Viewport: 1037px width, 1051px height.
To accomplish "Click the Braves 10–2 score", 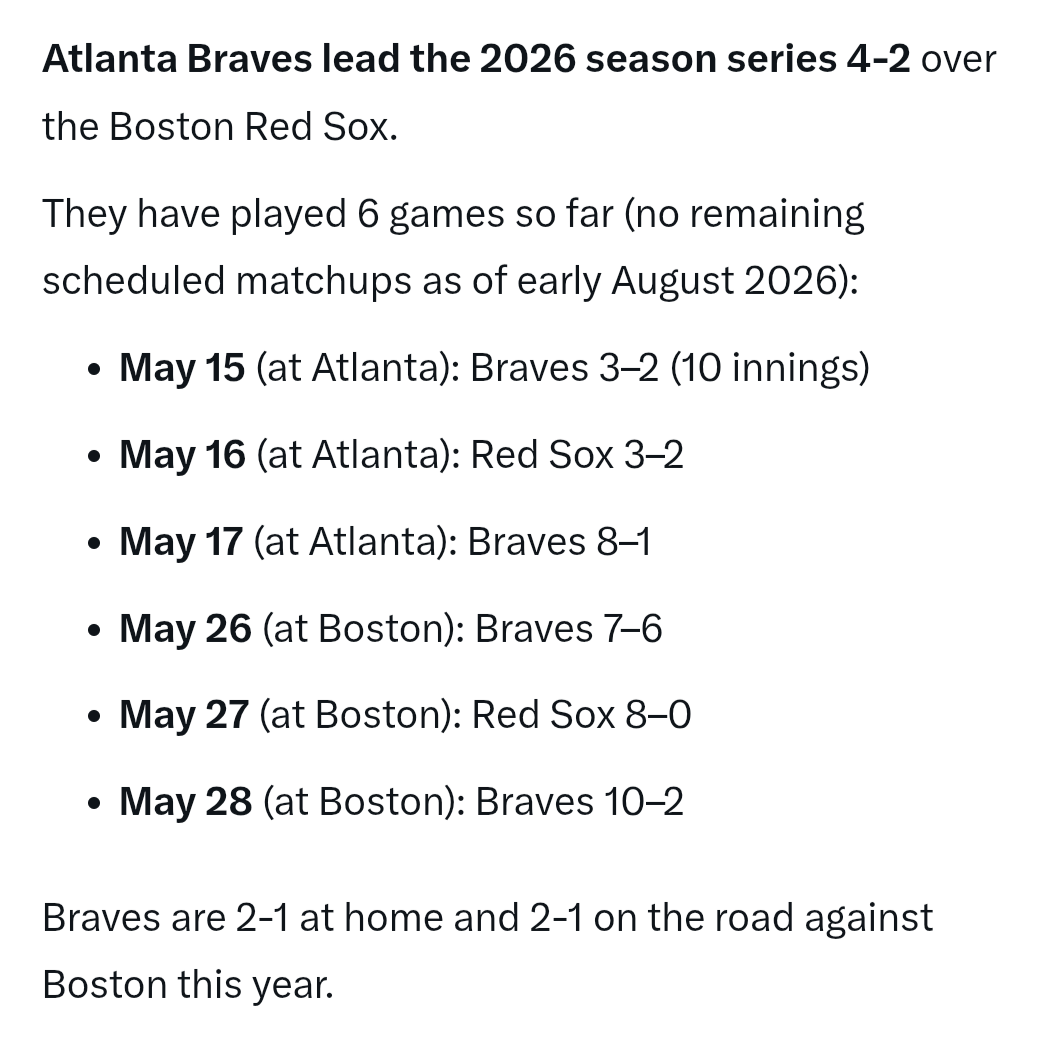I will pyautogui.click(x=579, y=801).
